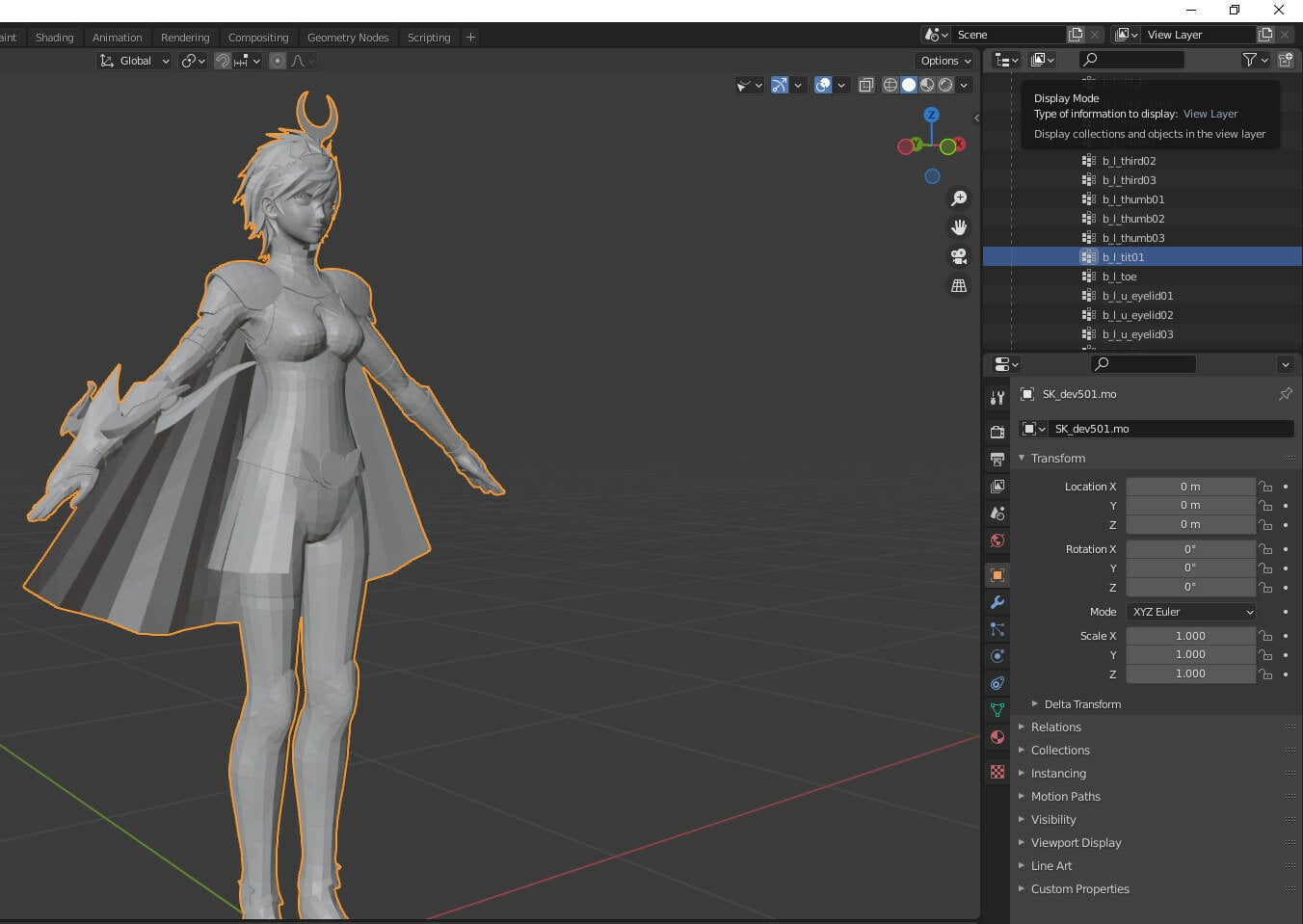Toggle the Rotation Z lock
The image size is (1303, 924).
(1265, 587)
